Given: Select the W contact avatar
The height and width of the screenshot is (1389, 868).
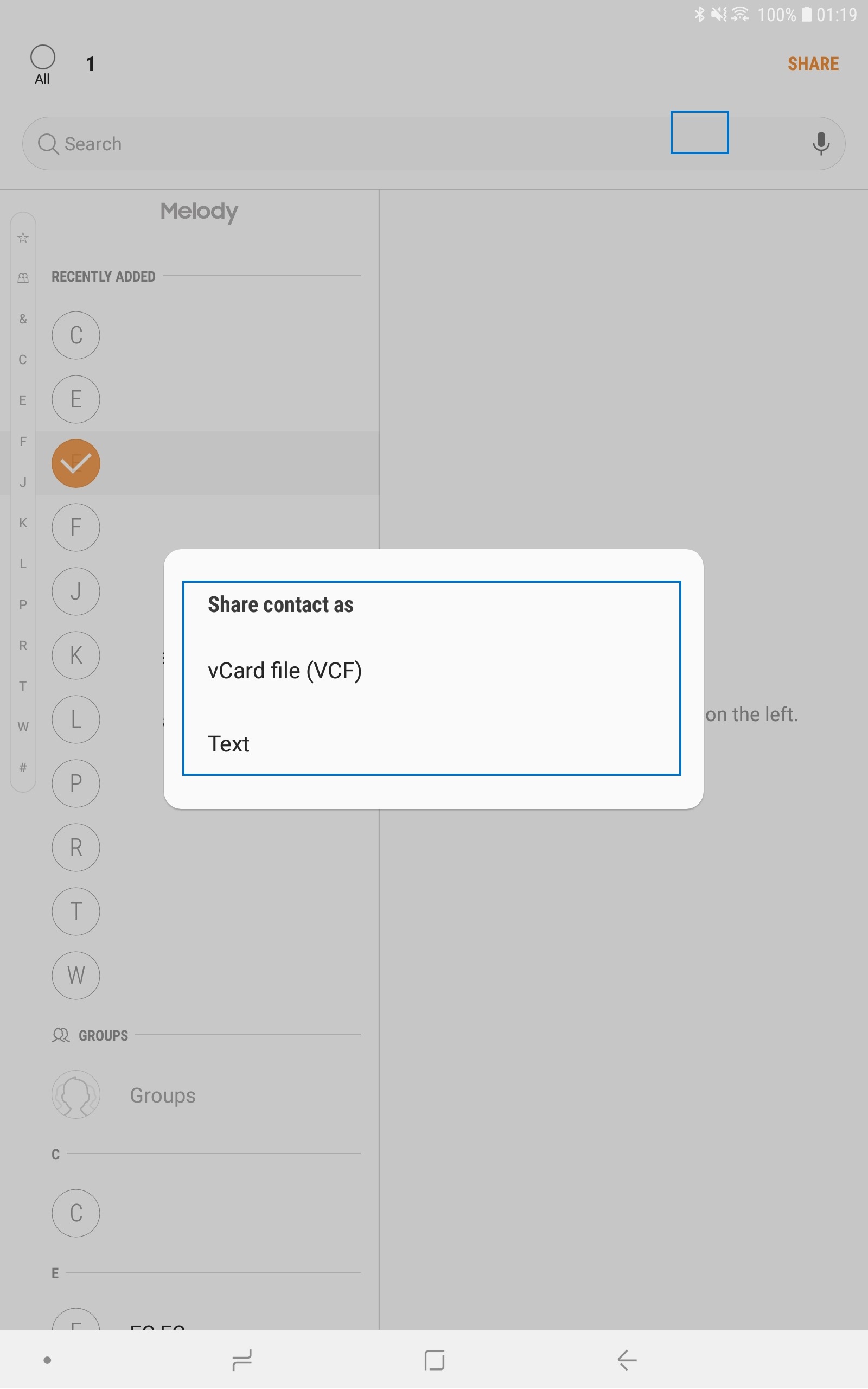Looking at the screenshot, I should (76, 975).
